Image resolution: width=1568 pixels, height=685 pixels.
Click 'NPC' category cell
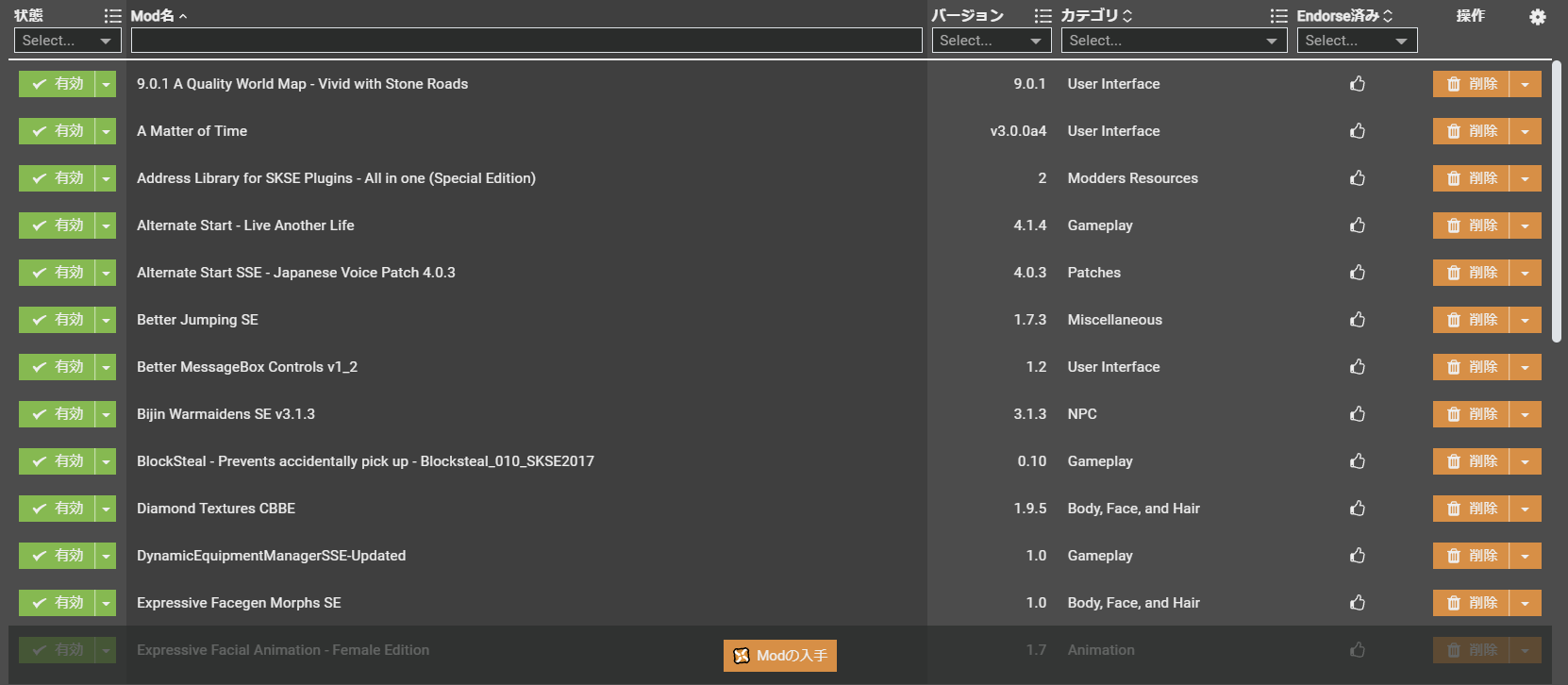pyautogui.click(x=1082, y=414)
